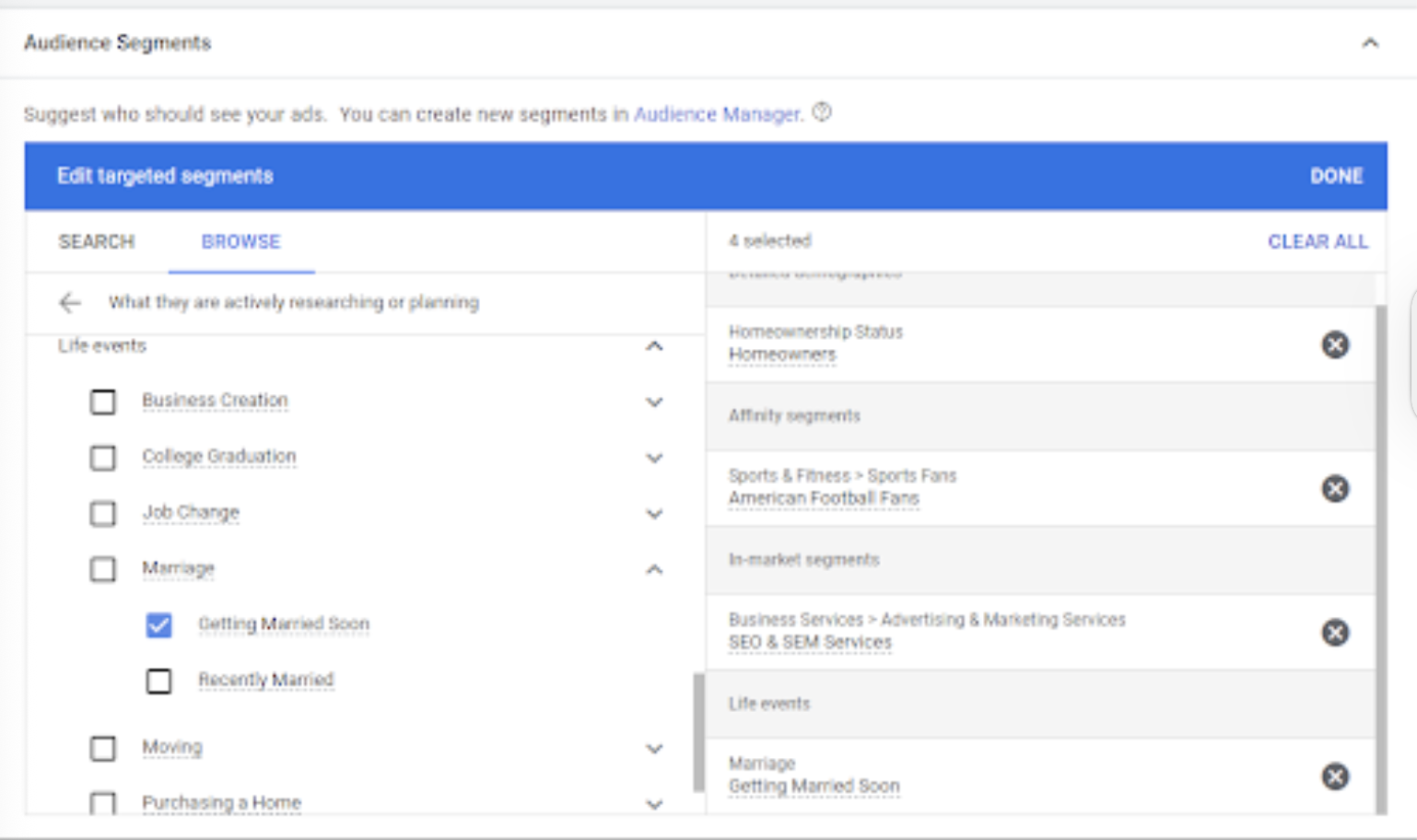Screen dimensions: 1417x840
Task: Remove SEO & SEM Services segment
Action: (x=1335, y=633)
